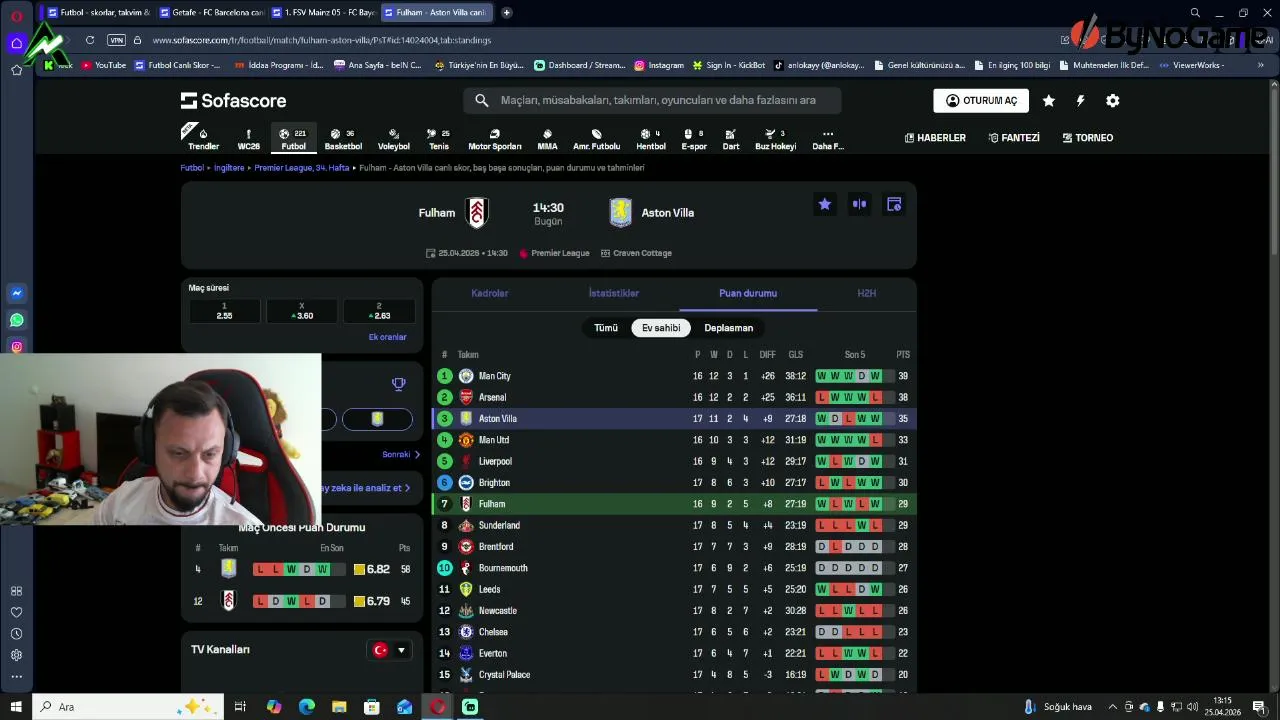Switch to the Getafe - FC Barcelona browser tab

coord(212,12)
